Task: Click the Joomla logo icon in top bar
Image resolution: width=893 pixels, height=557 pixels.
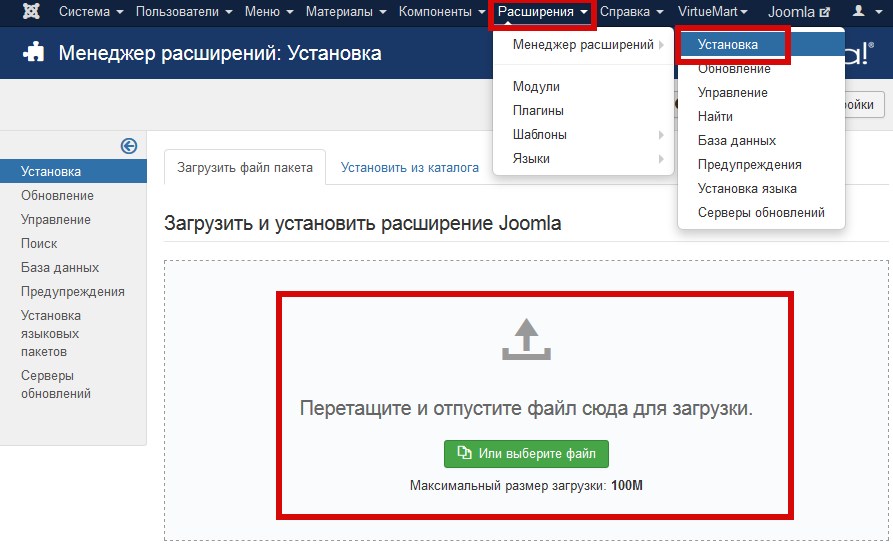Action: (31, 11)
